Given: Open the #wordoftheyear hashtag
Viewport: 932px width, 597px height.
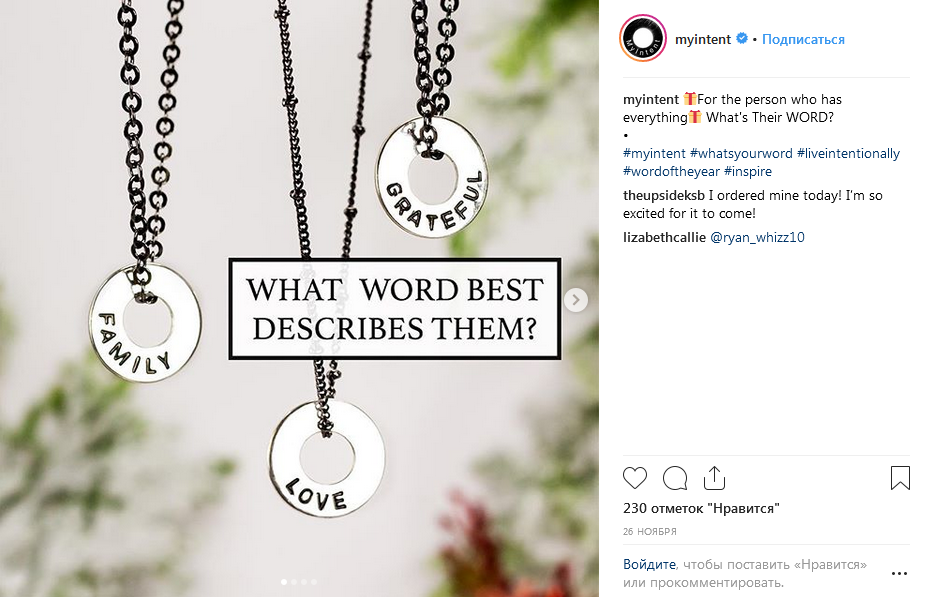Looking at the screenshot, I should [671, 171].
